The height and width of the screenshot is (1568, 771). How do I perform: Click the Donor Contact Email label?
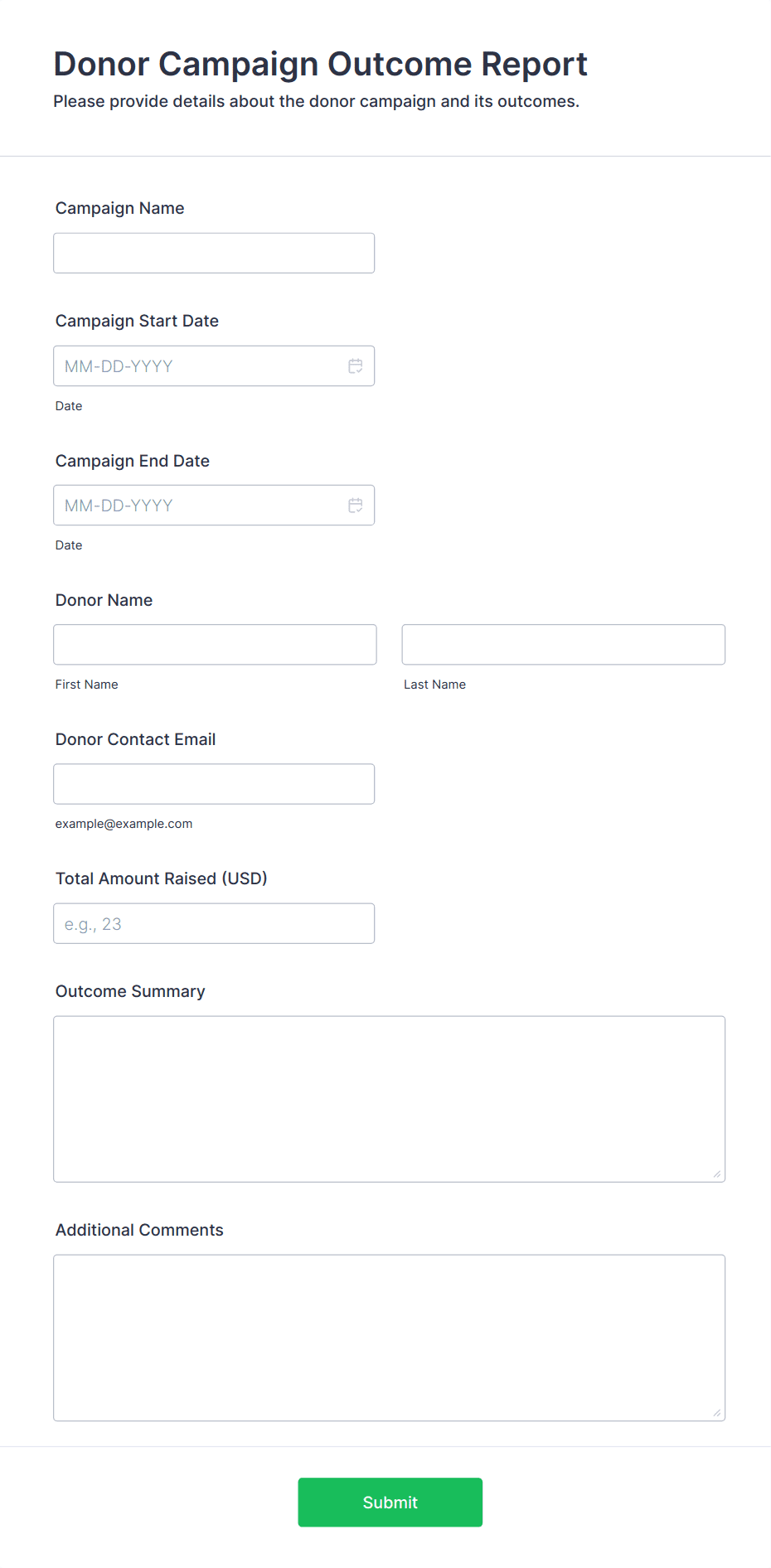pyautogui.click(x=136, y=739)
